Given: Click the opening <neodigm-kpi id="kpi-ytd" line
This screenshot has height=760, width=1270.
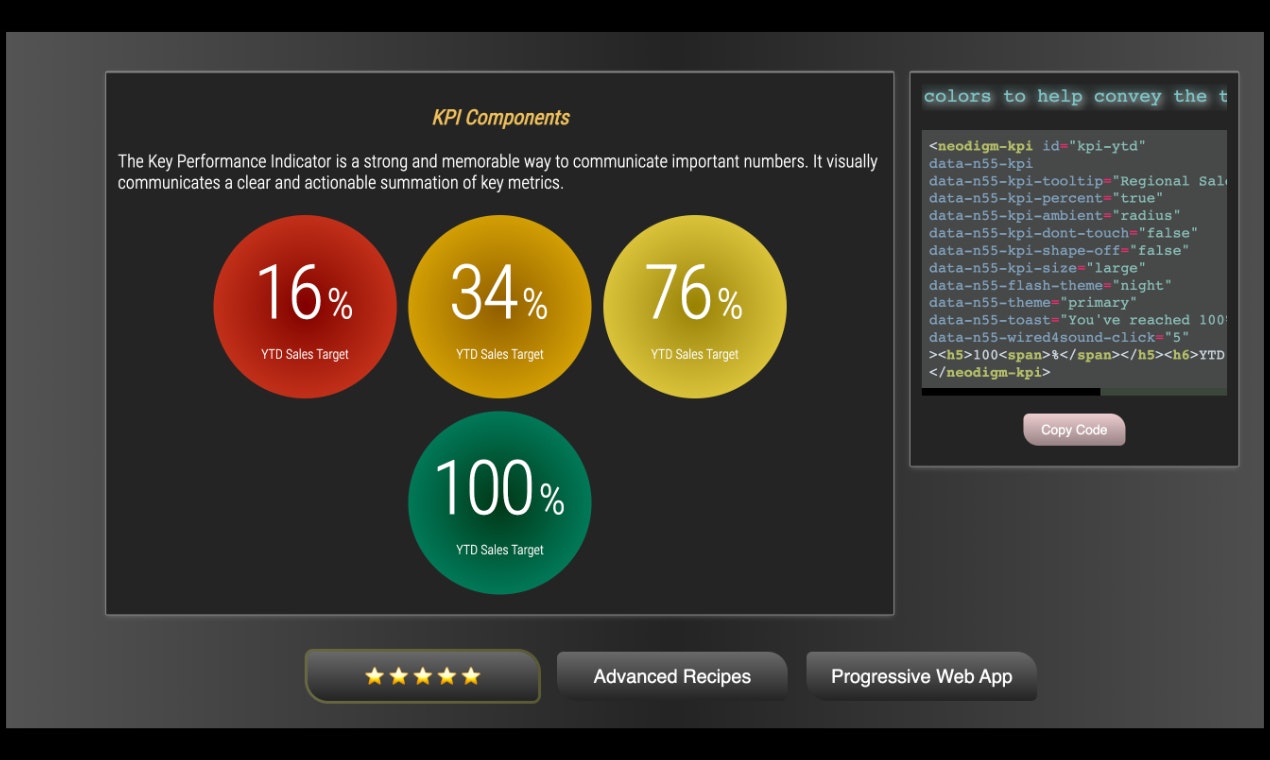Looking at the screenshot, I should coord(1037,146).
